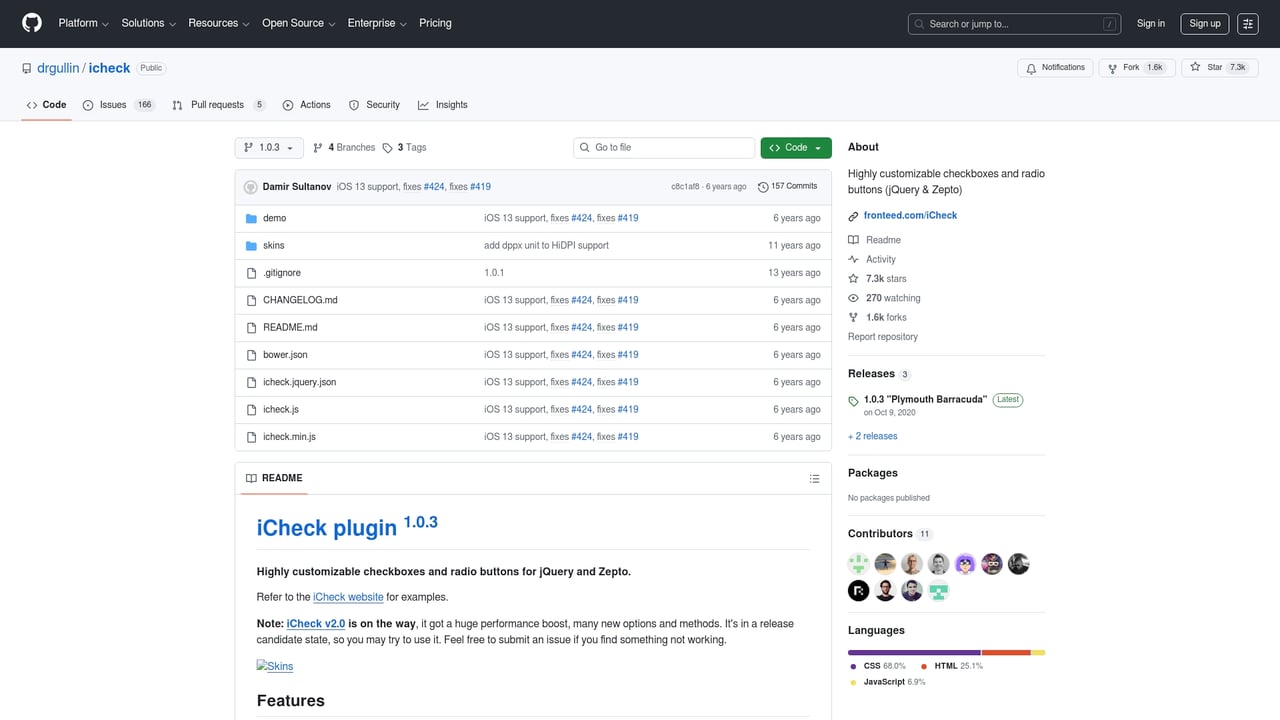Screen dimensions: 1280x720
Task: Open the fronteed.com/iCheck website link
Action: [910, 216]
